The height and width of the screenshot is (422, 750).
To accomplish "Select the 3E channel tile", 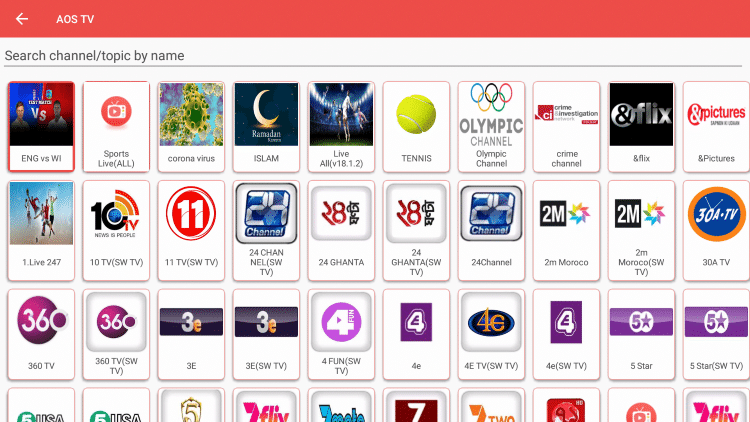I will pos(191,334).
